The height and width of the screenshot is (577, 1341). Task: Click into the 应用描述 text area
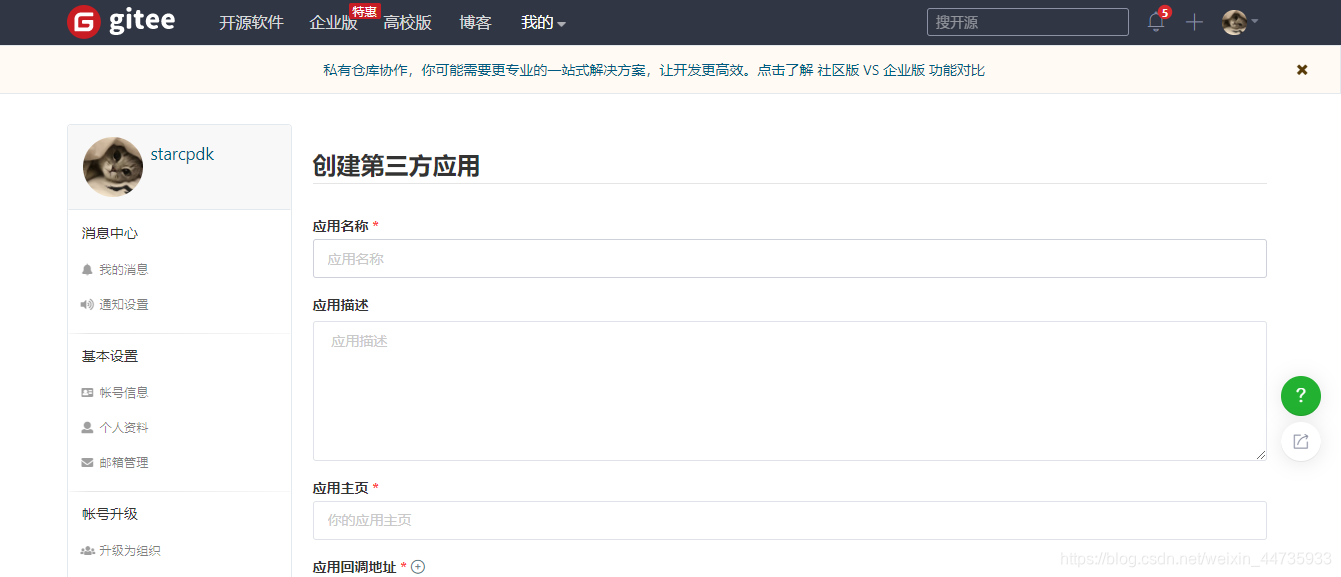(x=789, y=391)
